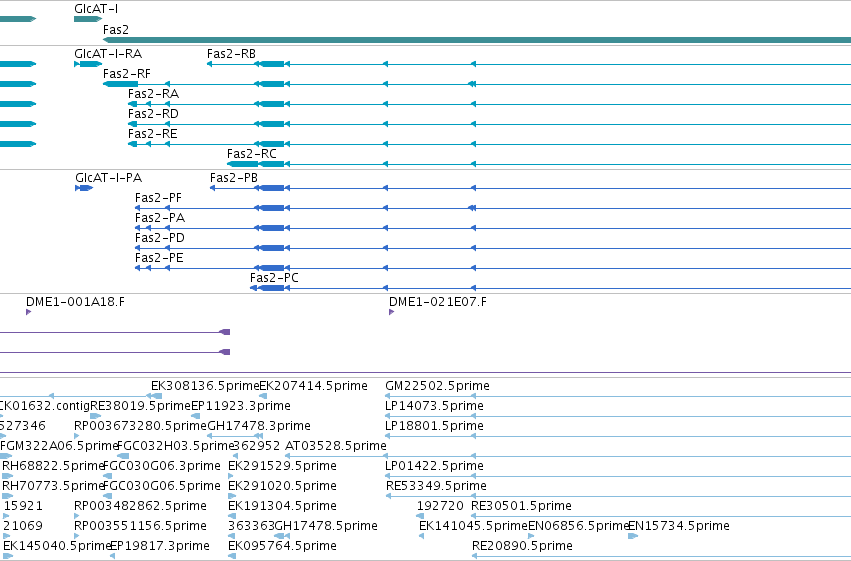Image resolution: width=851 pixels, height=561 pixels.
Task: Select the Fas2-RC transcript label
Action: coord(251,154)
